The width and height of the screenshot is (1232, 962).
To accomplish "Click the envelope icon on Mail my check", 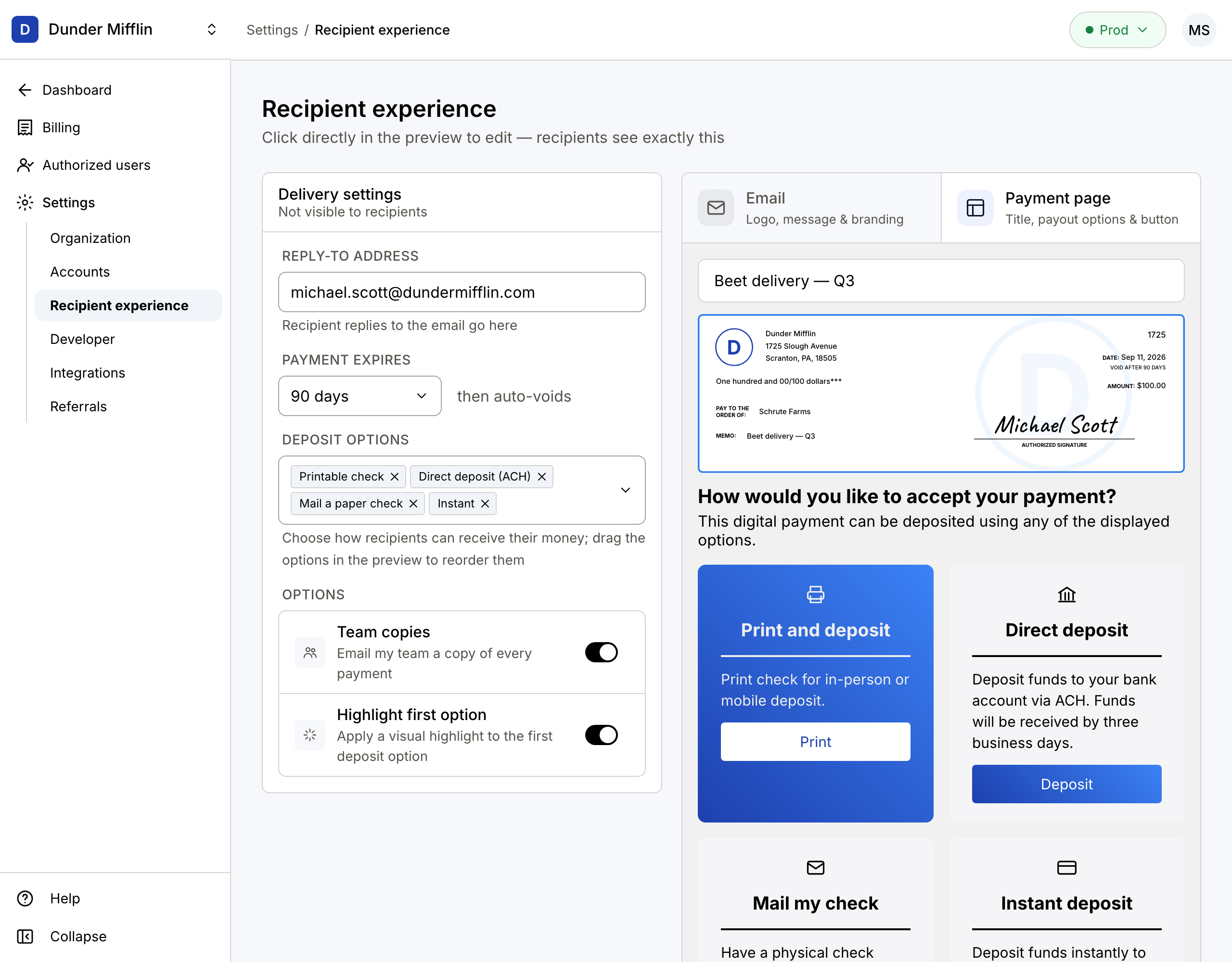I will click(x=815, y=867).
